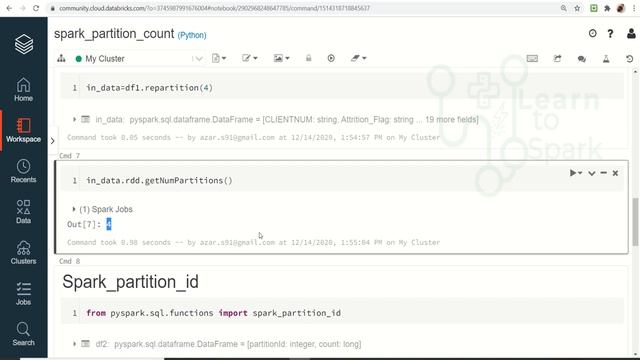The height and width of the screenshot is (360, 640).
Task: Click the Run All play icon
Action: (331, 58)
